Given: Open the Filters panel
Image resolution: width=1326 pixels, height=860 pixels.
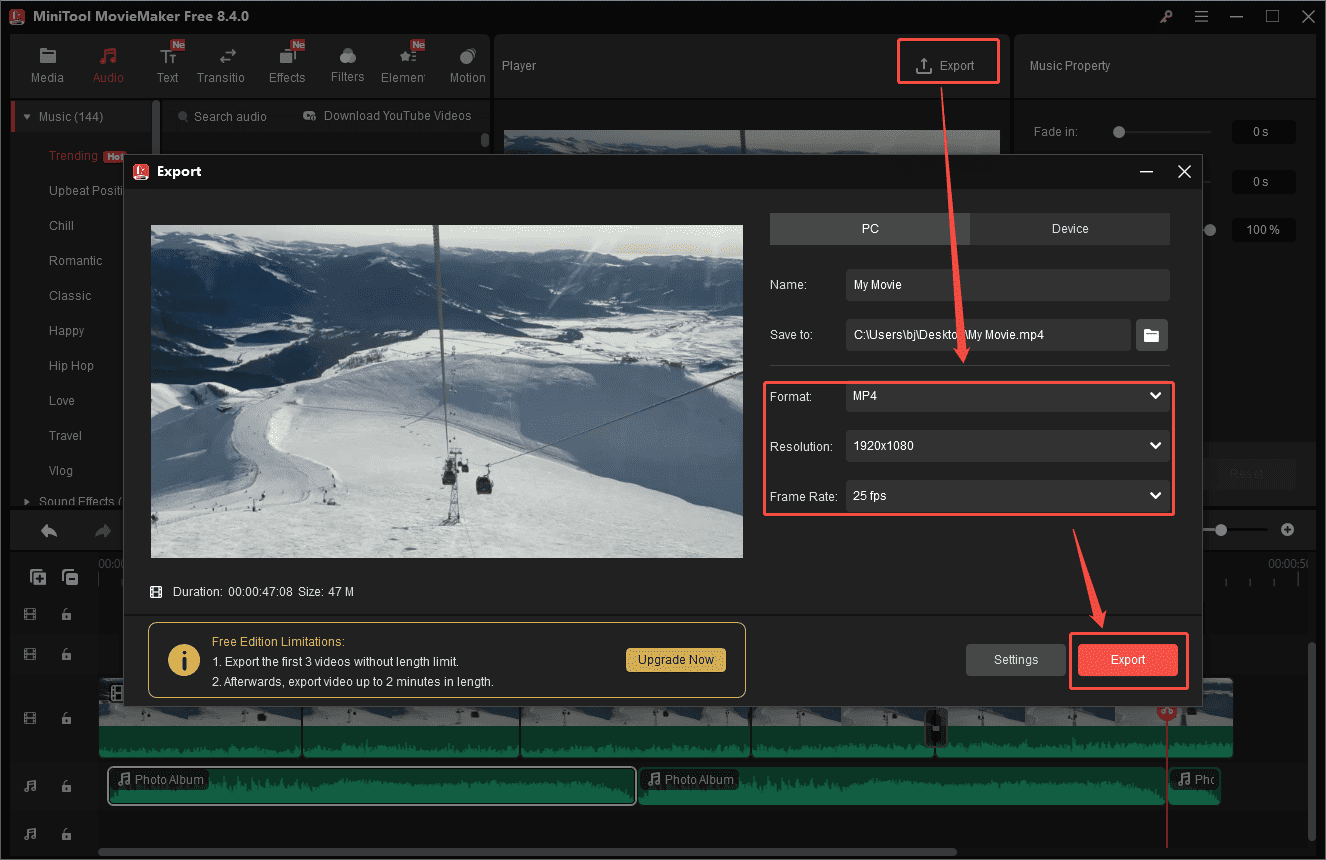Looking at the screenshot, I should (x=347, y=63).
